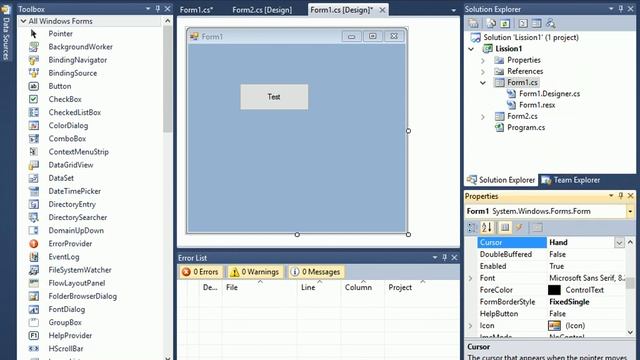Viewport: 640px width, 360px height.
Task: Sort Error List by Project column
Action: 422,287
